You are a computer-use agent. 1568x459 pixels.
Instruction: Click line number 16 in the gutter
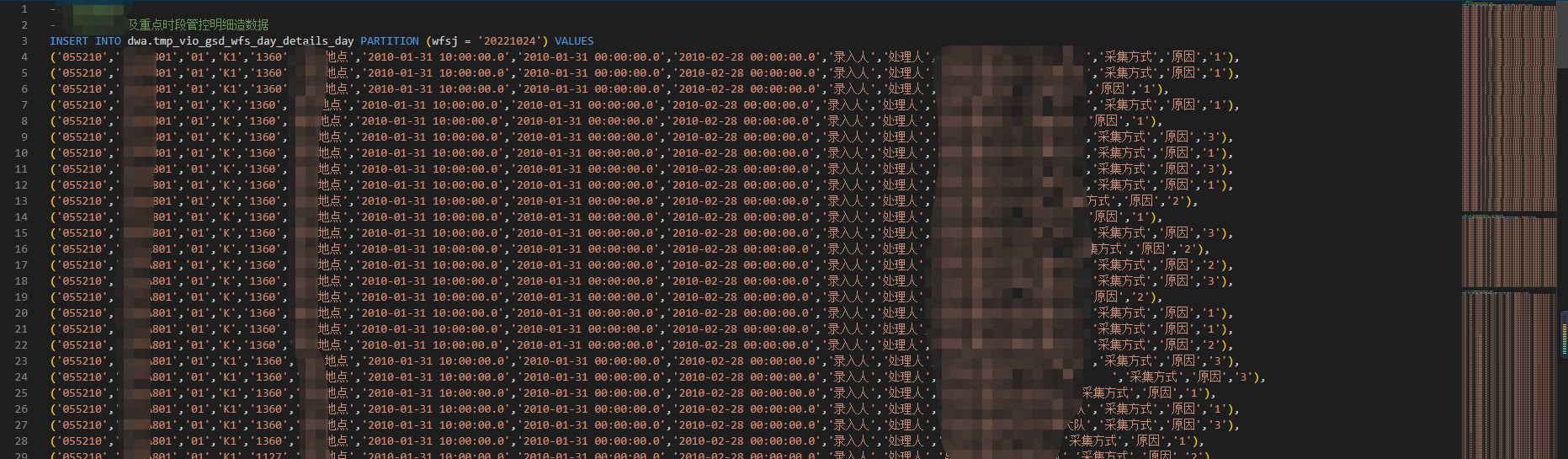tap(21, 248)
